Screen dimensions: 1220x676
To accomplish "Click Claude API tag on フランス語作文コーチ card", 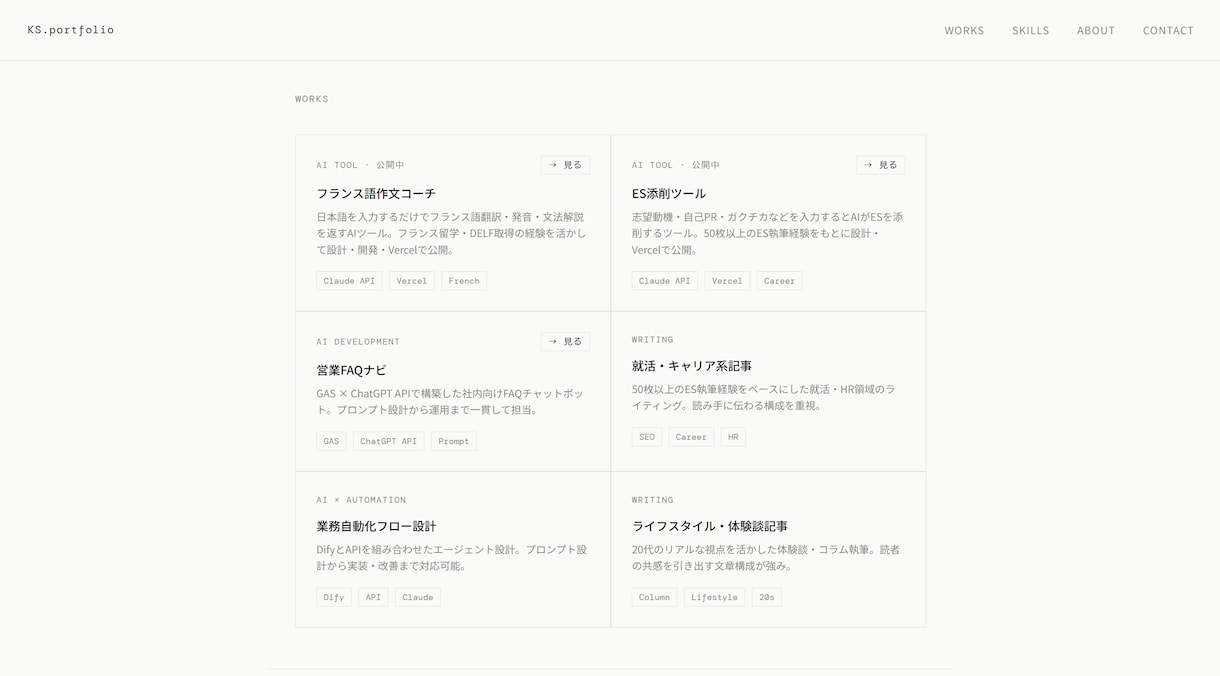I will [349, 281].
